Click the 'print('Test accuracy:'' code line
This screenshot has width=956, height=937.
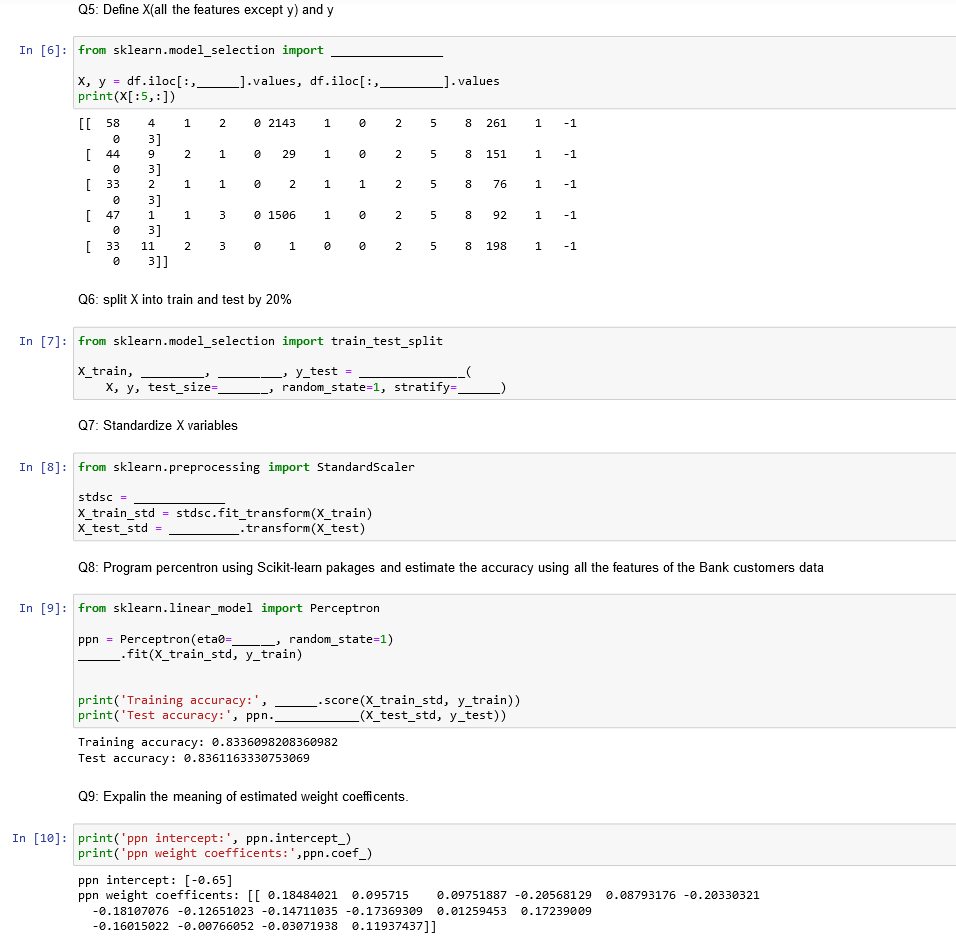pyautogui.click(x=292, y=715)
